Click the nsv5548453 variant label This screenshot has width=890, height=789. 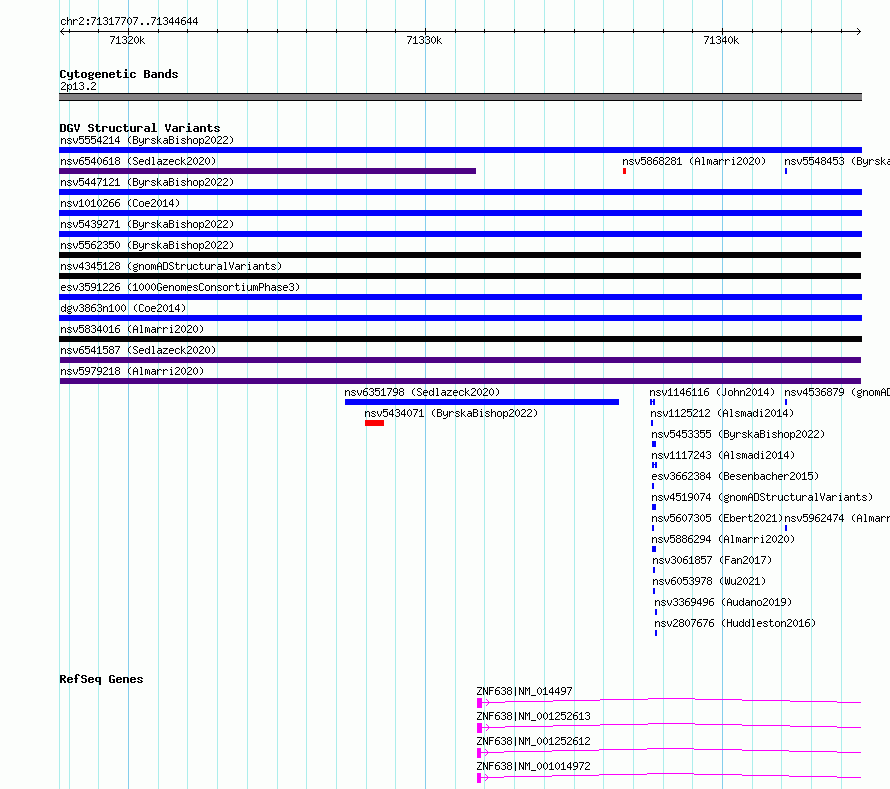tap(837, 161)
